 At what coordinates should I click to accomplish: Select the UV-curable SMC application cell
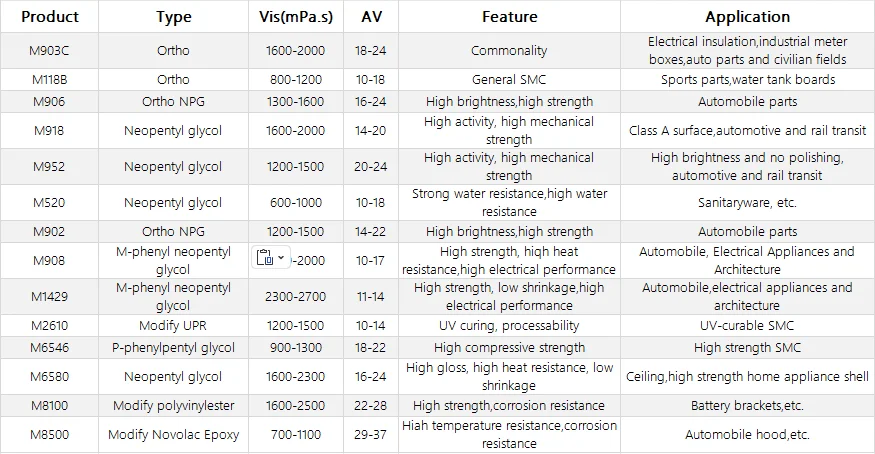click(747, 326)
